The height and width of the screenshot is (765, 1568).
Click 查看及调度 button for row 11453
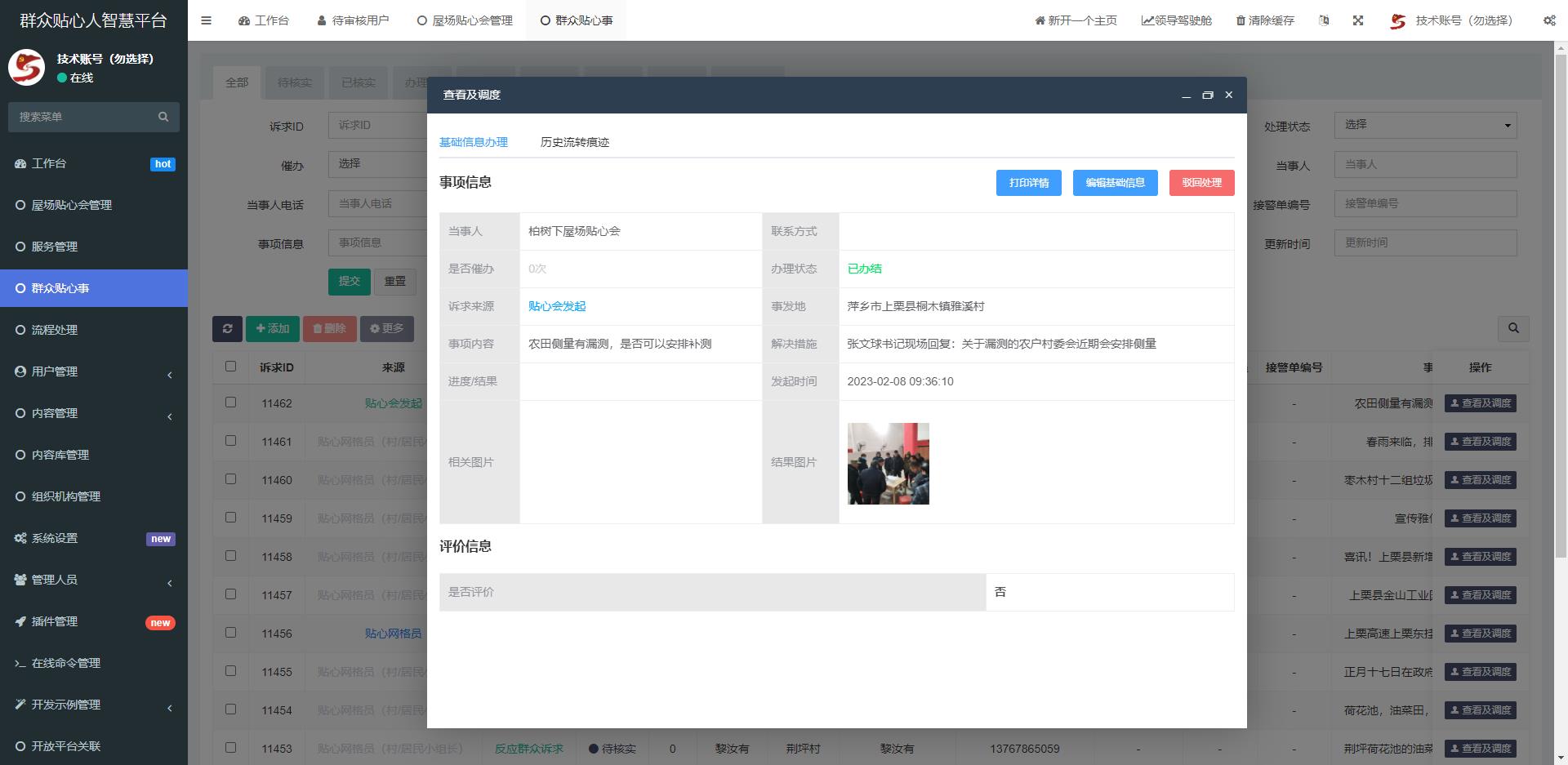tap(1481, 748)
